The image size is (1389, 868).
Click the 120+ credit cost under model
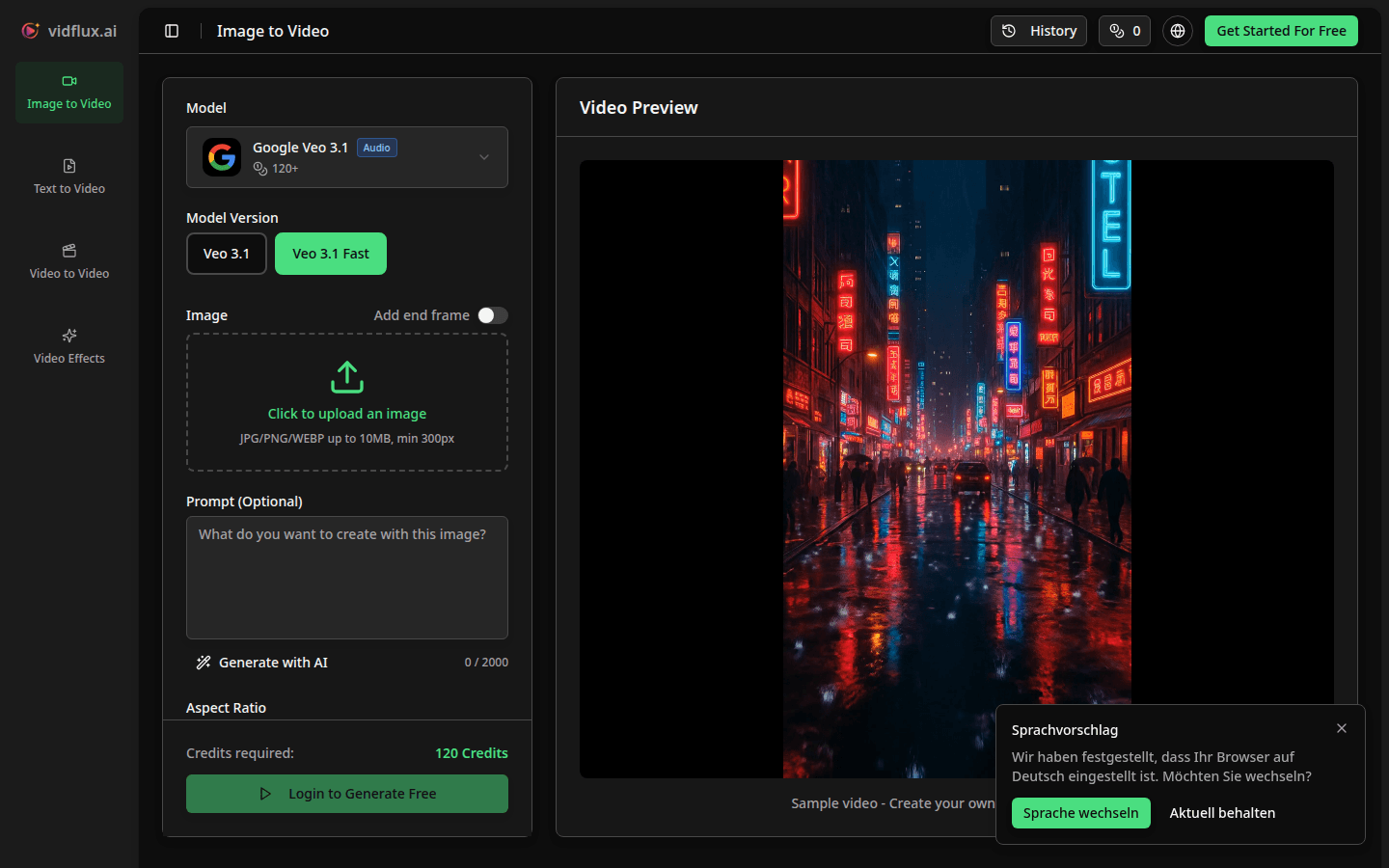point(276,169)
